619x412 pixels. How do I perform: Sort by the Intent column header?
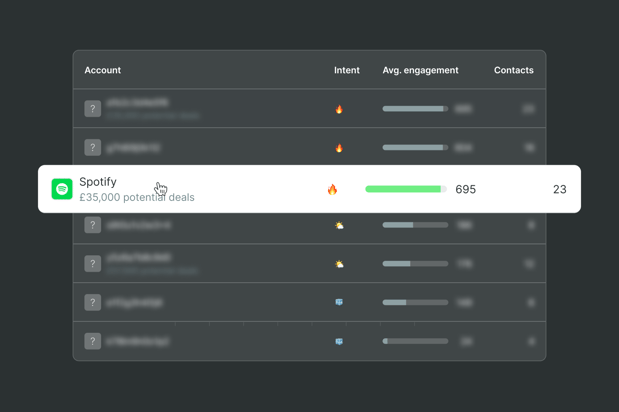tap(346, 70)
